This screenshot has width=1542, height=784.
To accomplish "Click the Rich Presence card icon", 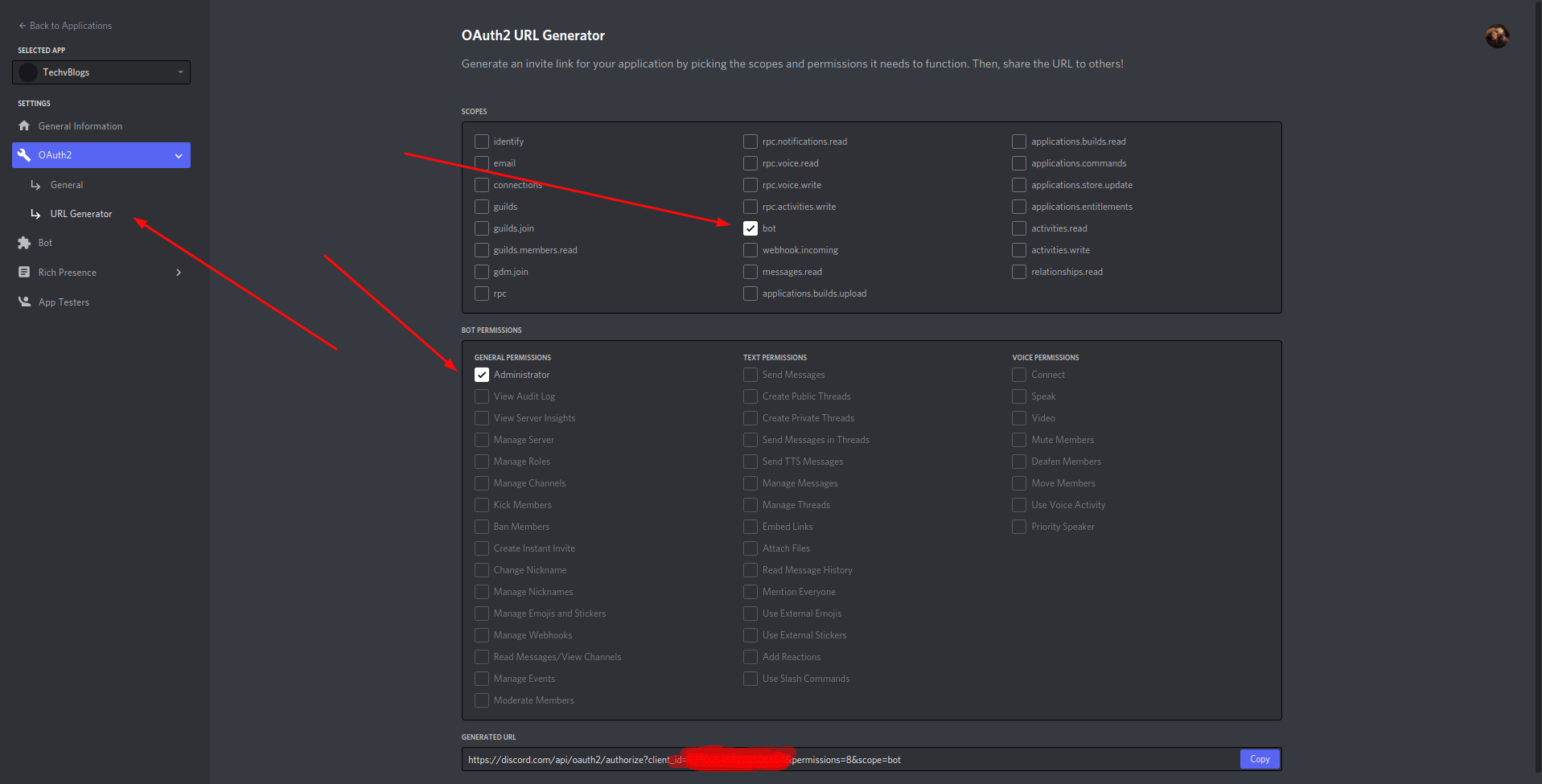I will (x=23, y=272).
